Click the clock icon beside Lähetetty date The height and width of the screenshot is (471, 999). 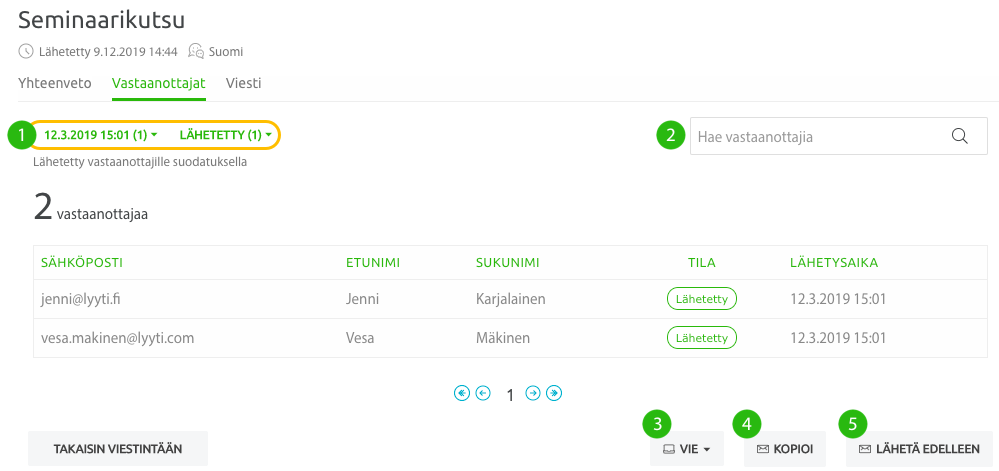click(25, 52)
